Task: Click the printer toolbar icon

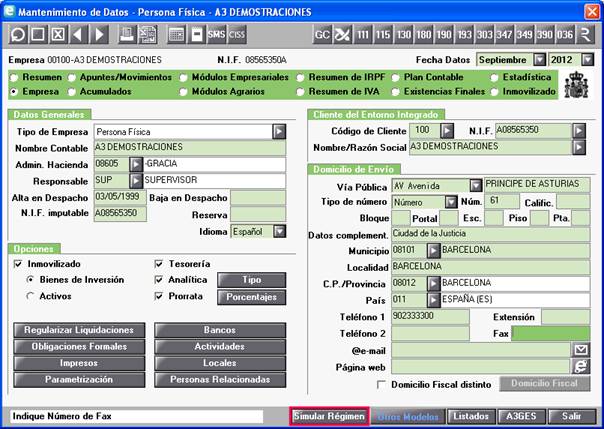Action: (127, 35)
